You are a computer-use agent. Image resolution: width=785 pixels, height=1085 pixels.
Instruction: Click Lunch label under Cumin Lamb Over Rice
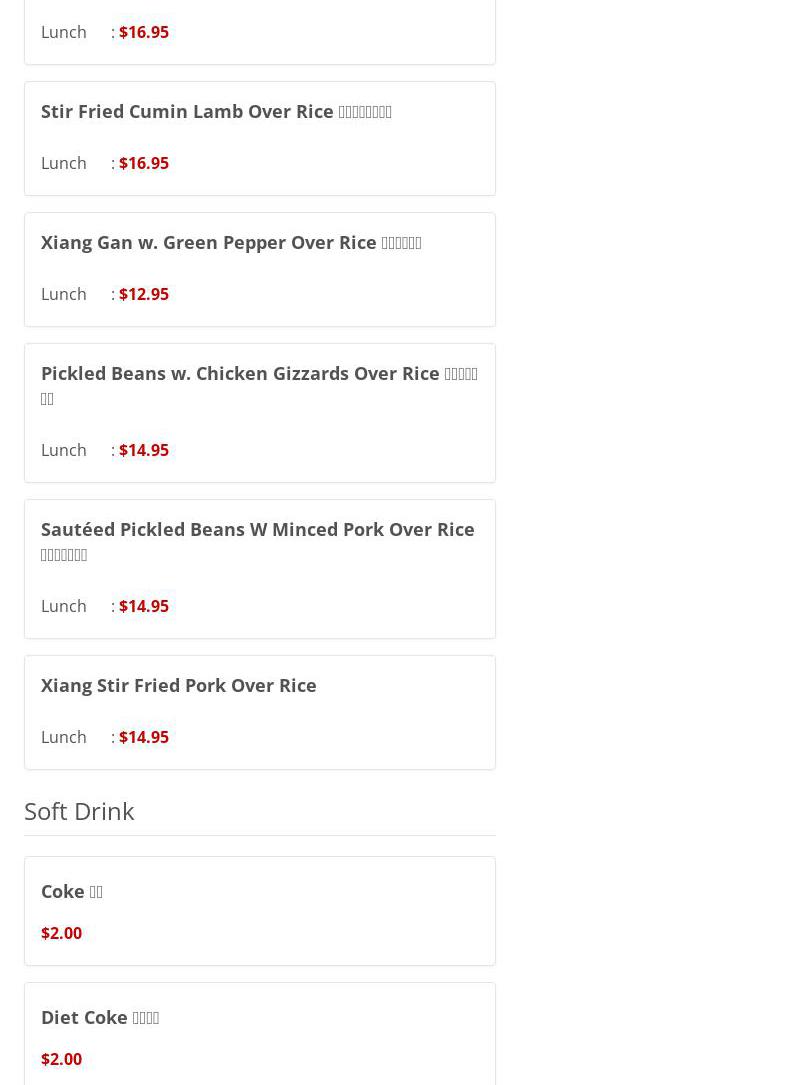click(x=64, y=163)
